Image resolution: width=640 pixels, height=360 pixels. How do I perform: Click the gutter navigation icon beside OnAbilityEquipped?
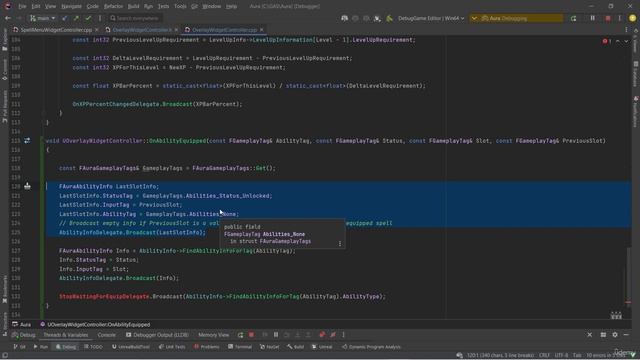point(27,141)
